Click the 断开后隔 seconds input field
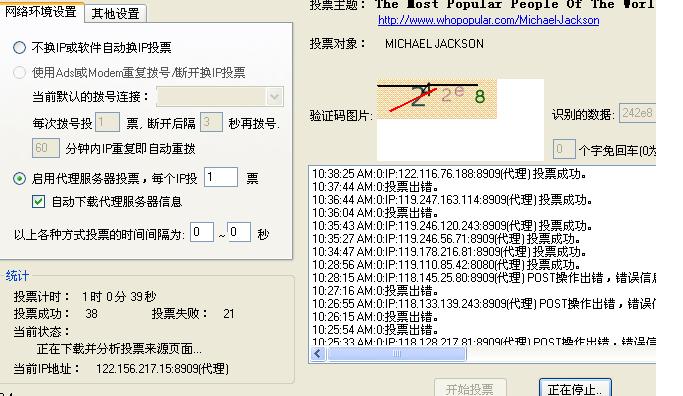The width and height of the screenshot is (683, 396). point(211,122)
